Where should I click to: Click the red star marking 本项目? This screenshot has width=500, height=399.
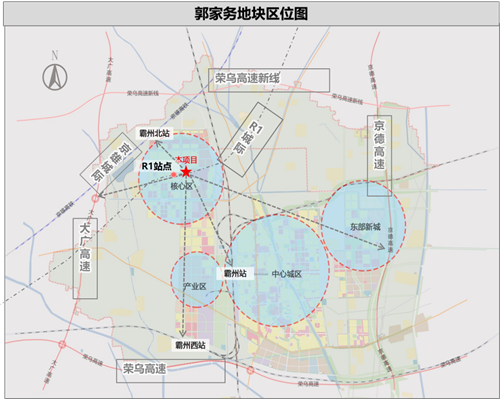(186, 172)
